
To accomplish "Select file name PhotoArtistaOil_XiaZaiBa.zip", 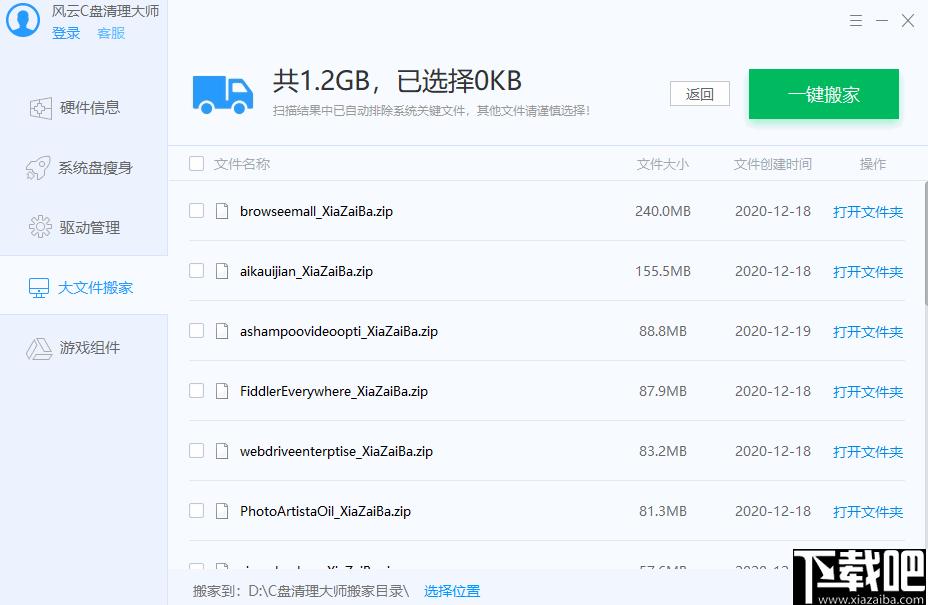I will tap(325, 511).
